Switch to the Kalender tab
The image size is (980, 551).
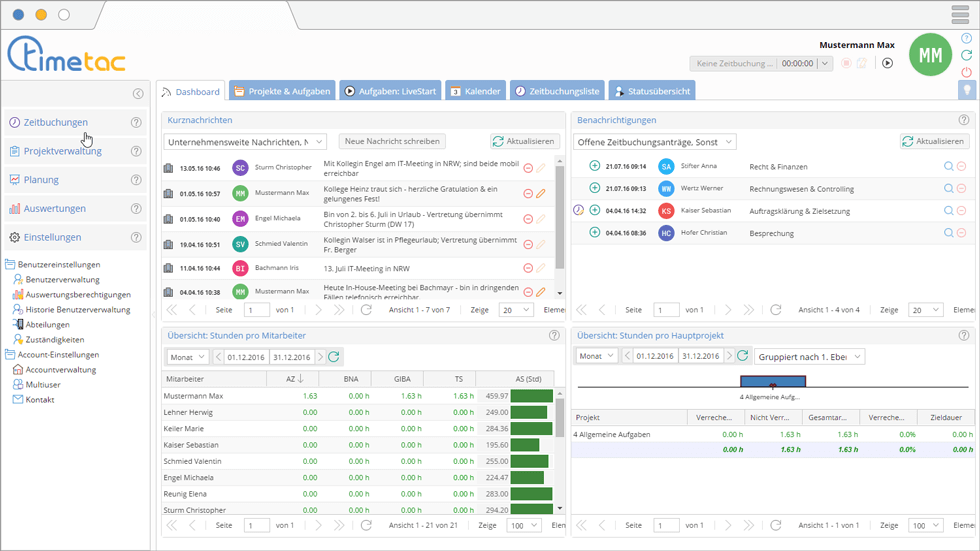pyautogui.click(x=475, y=91)
